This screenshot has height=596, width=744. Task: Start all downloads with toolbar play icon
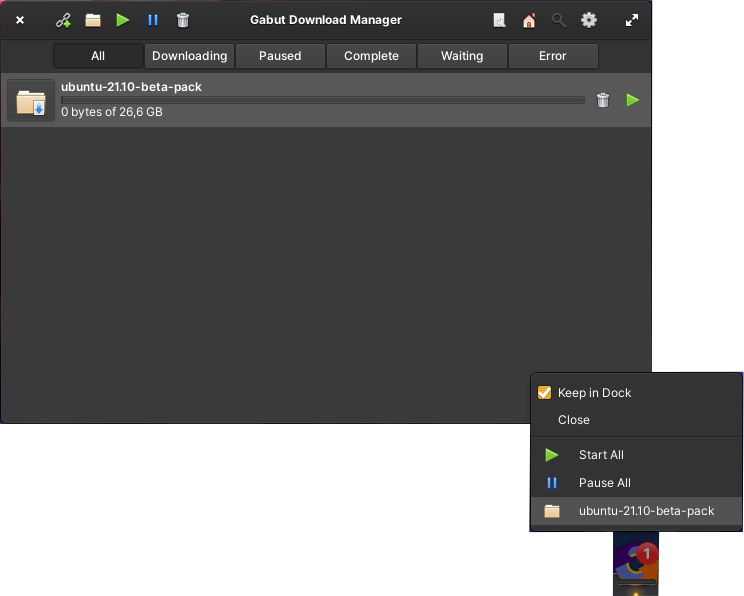(x=122, y=20)
